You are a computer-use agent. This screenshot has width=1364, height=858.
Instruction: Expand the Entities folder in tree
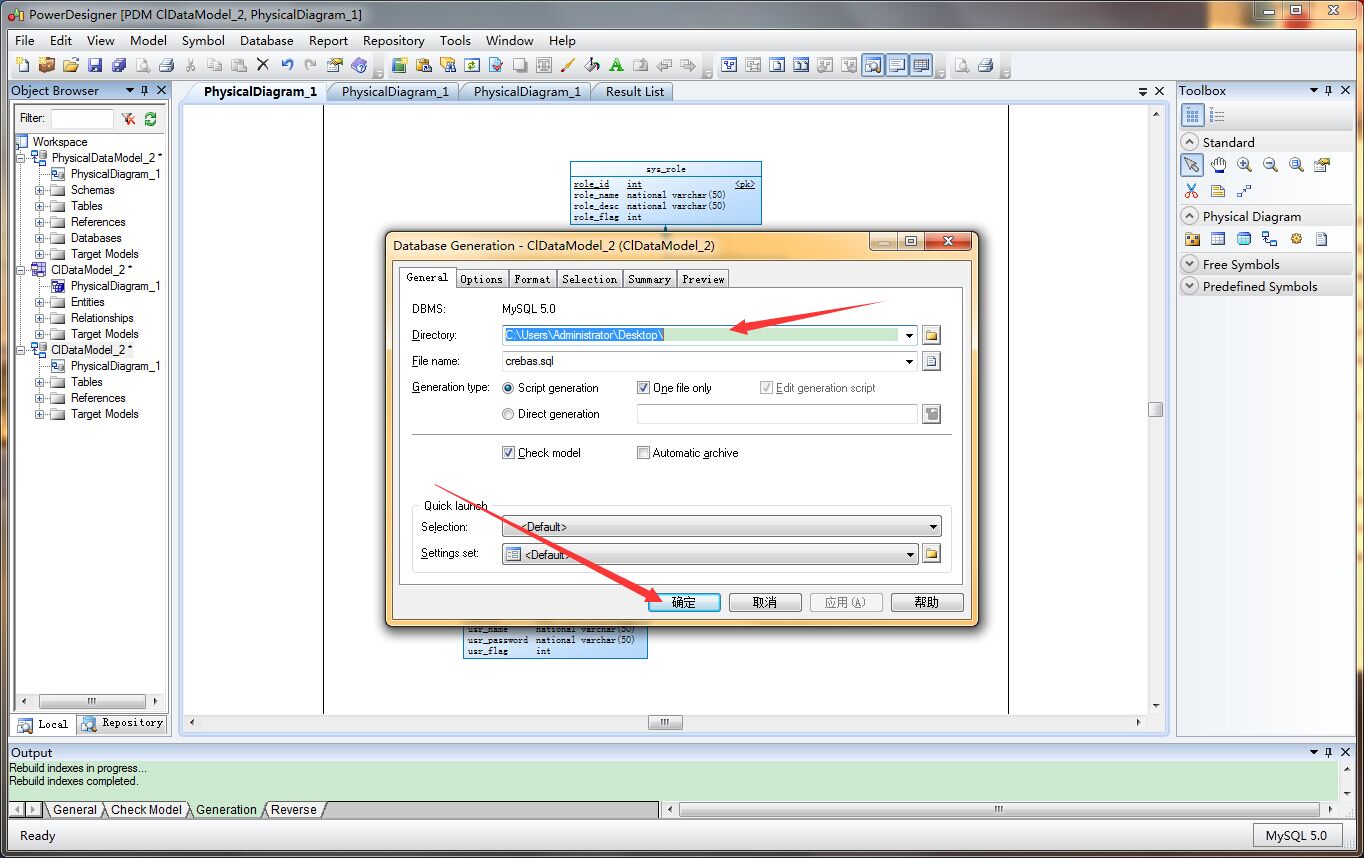point(40,302)
